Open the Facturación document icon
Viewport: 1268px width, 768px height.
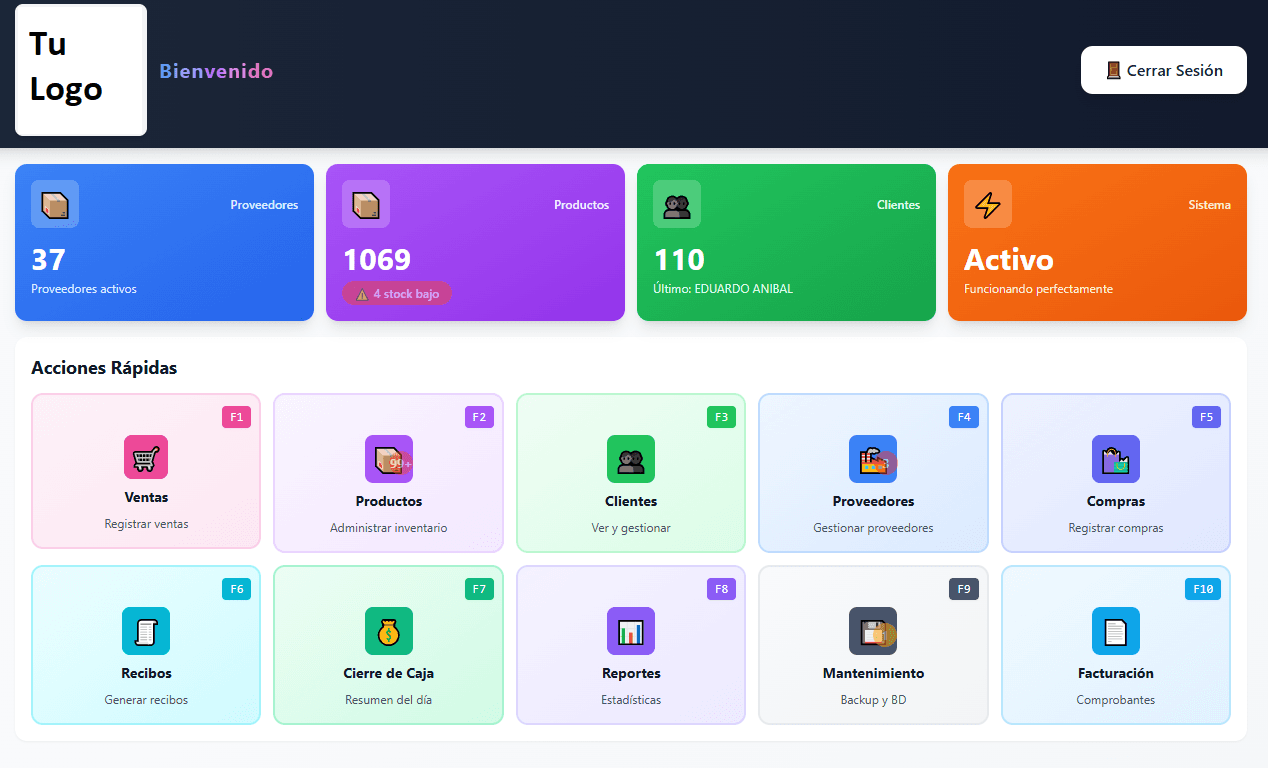(1116, 631)
